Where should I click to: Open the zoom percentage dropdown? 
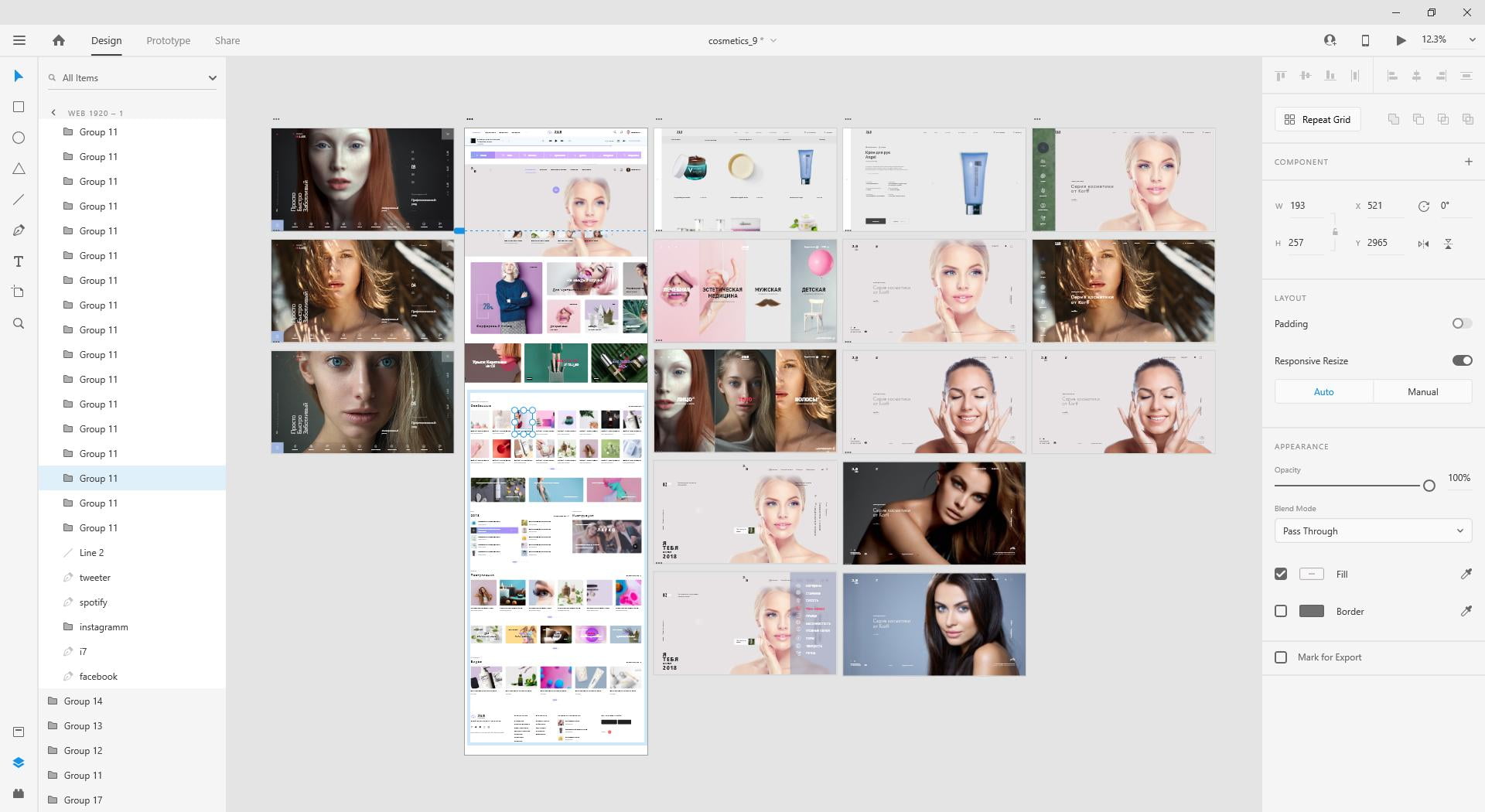1472,40
